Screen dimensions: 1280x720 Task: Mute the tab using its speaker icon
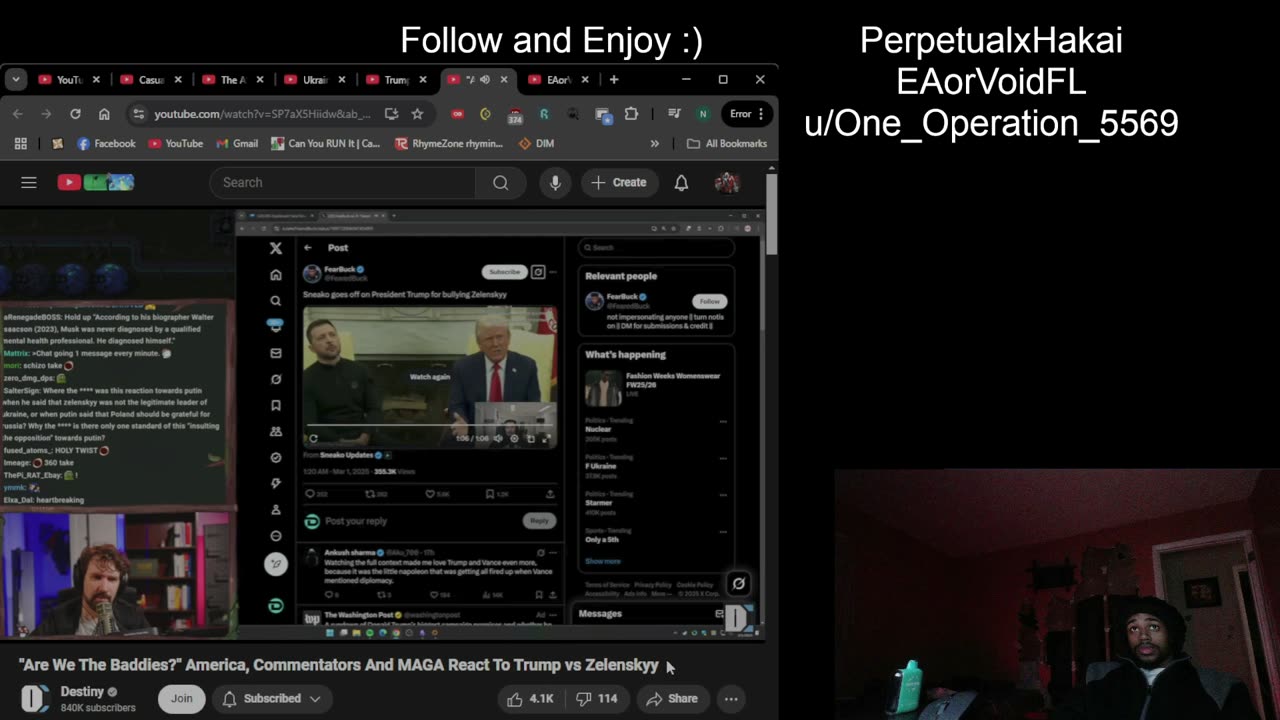pyautogui.click(x=485, y=80)
